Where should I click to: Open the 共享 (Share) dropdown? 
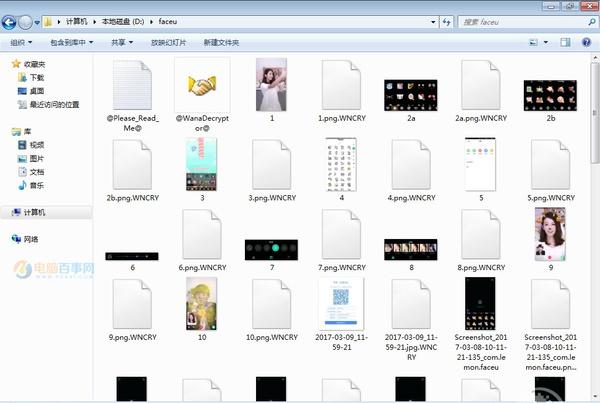[x=122, y=43]
